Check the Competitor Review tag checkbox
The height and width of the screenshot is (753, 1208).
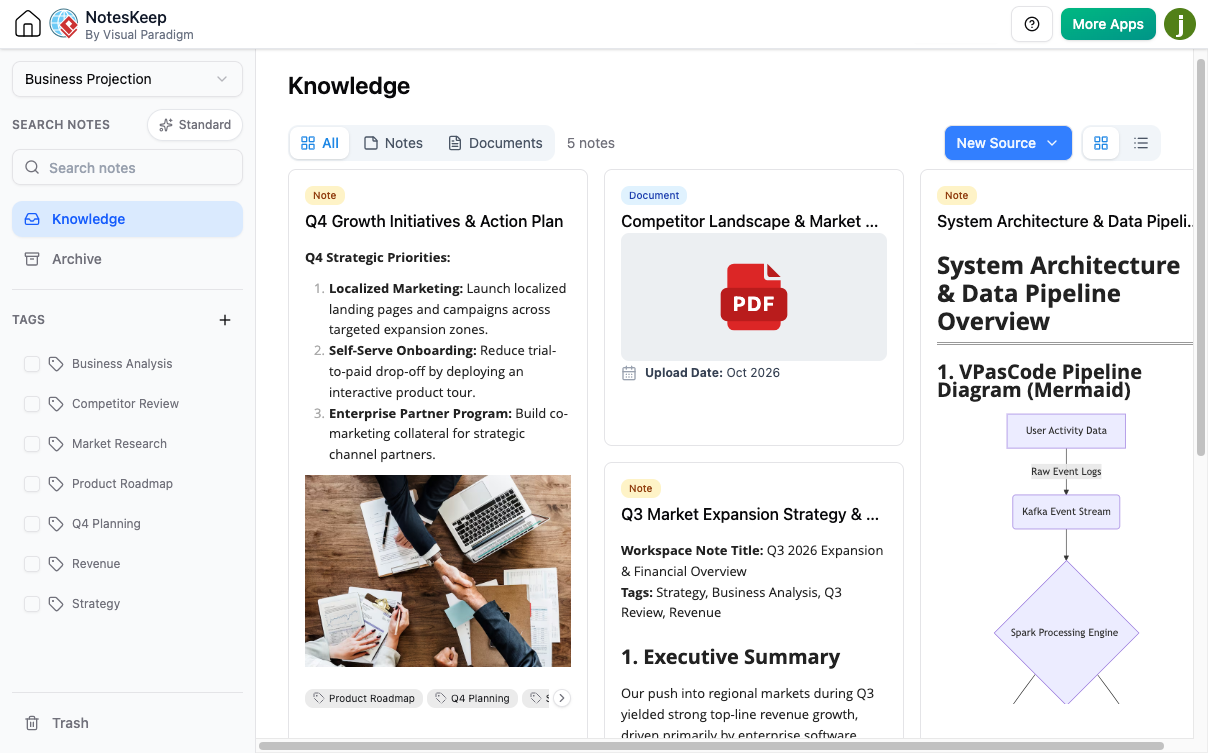point(32,404)
